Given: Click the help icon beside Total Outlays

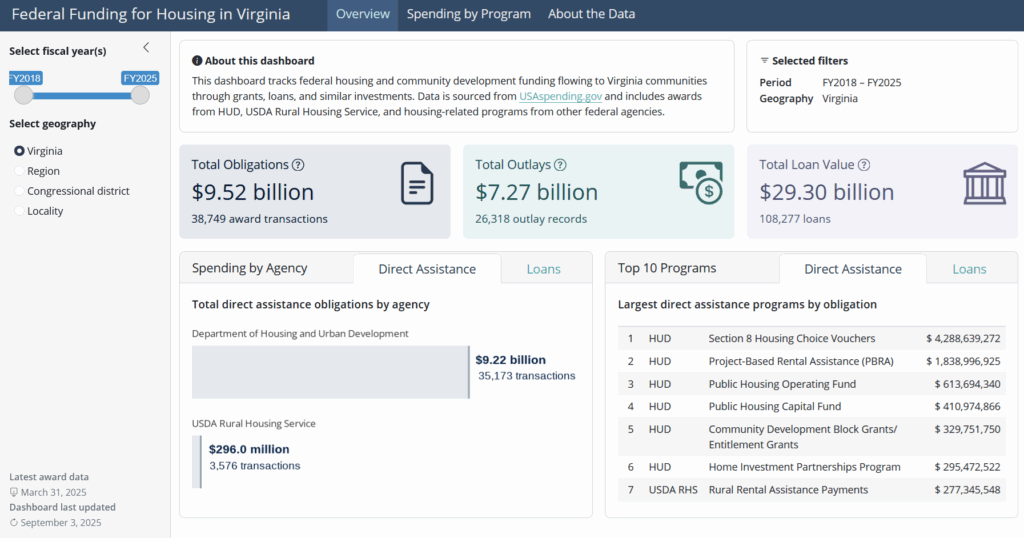Looking at the screenshot, I should click(560, 165).
